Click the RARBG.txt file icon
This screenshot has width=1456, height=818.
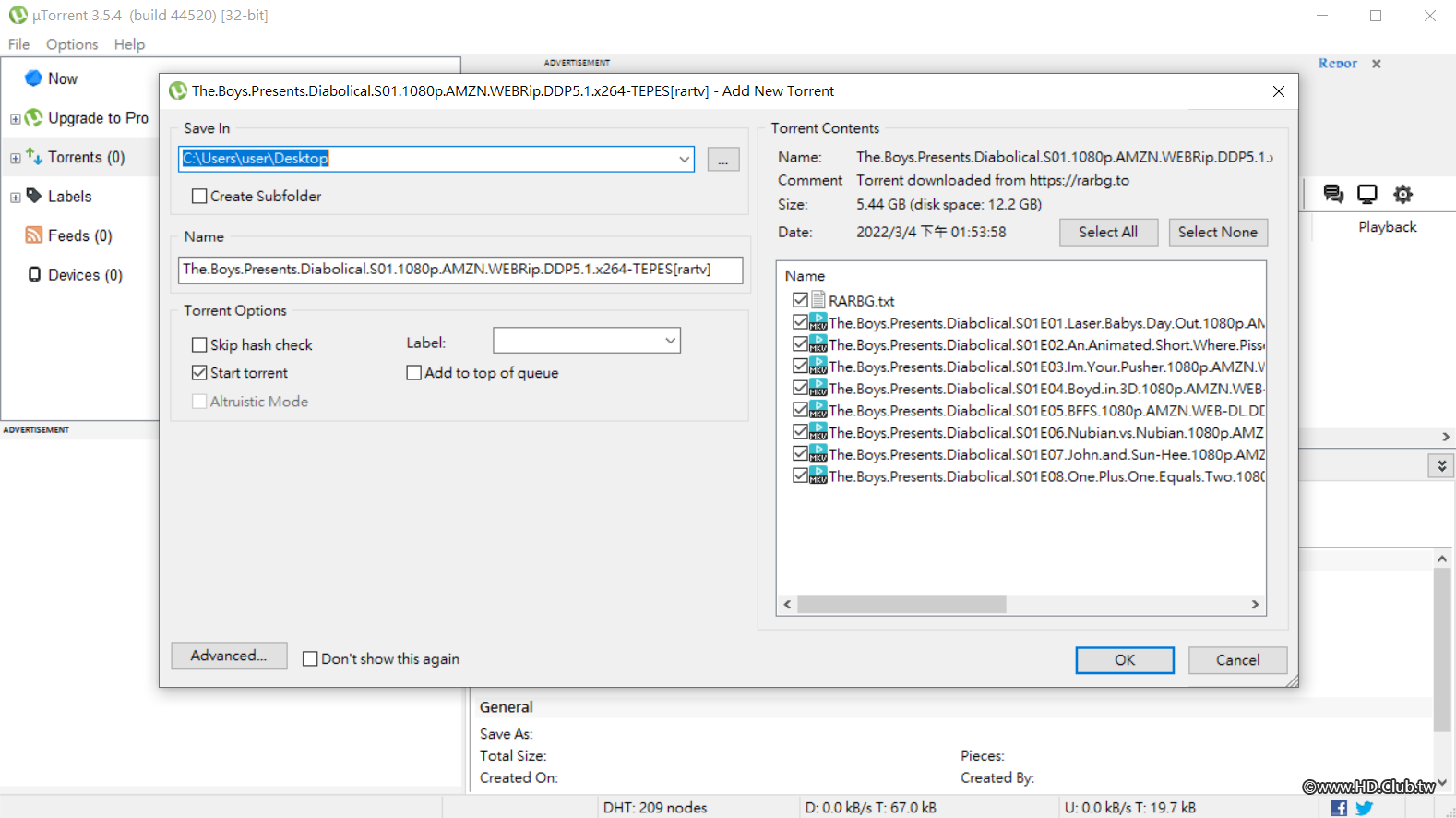tap(818, 300)
